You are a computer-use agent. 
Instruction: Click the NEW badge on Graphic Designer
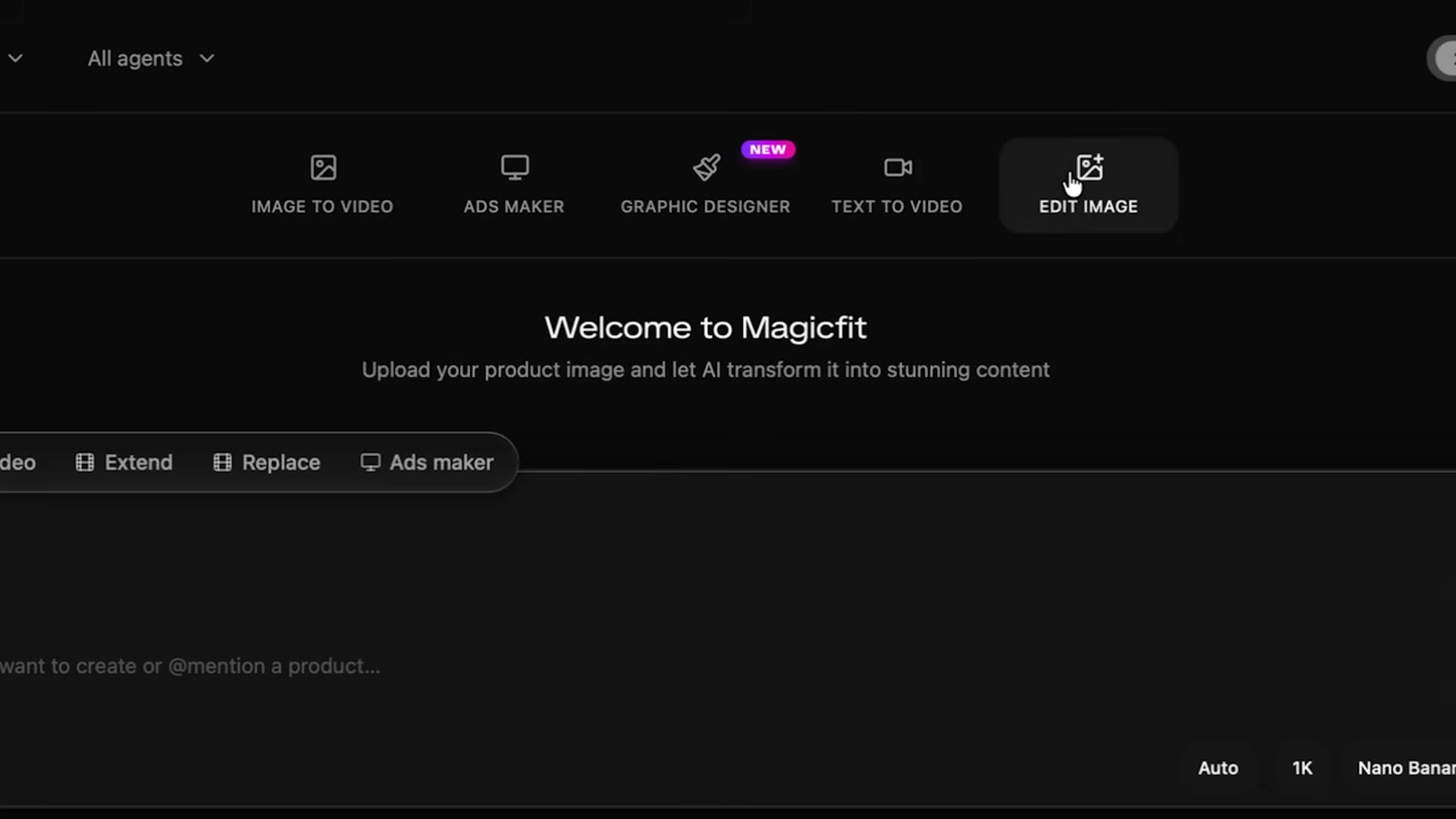click(768, 149)
